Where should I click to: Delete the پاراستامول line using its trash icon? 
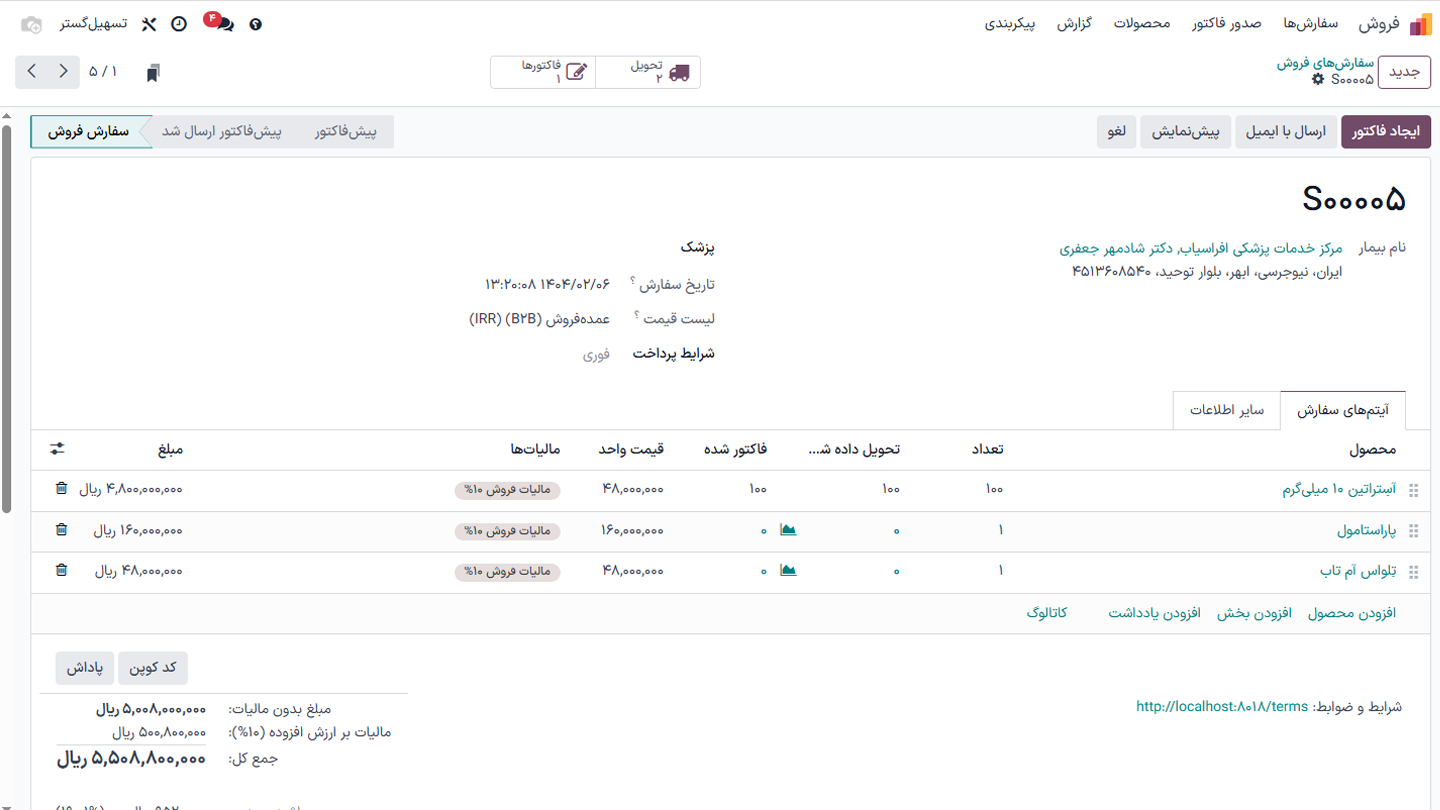(x=61, y=531)
